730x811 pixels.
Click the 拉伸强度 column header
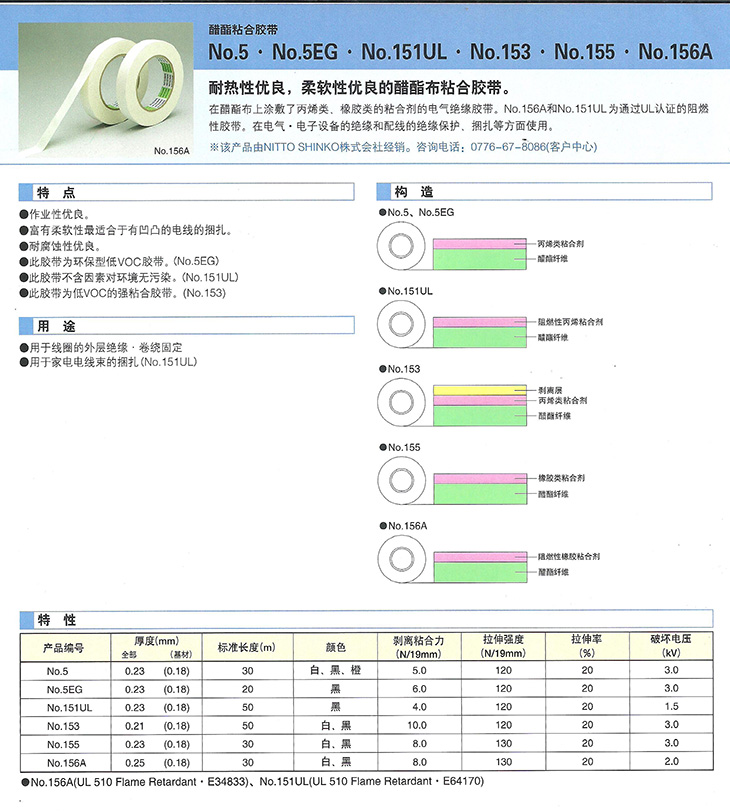tap(503, 647)
